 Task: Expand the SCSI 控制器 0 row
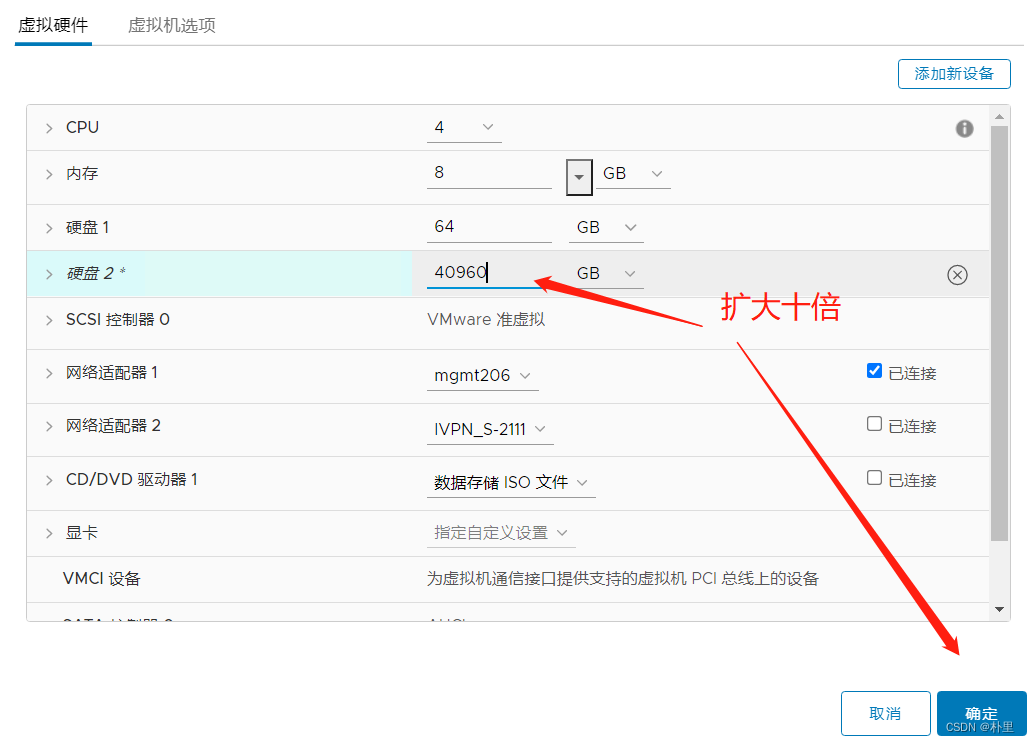pos(49,320)
